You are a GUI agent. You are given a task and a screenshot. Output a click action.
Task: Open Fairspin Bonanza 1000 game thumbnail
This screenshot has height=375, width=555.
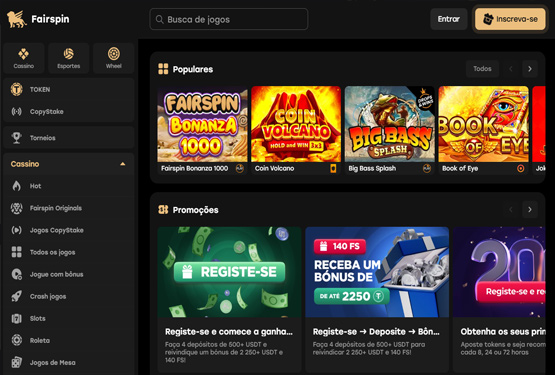tap(202, 124)
